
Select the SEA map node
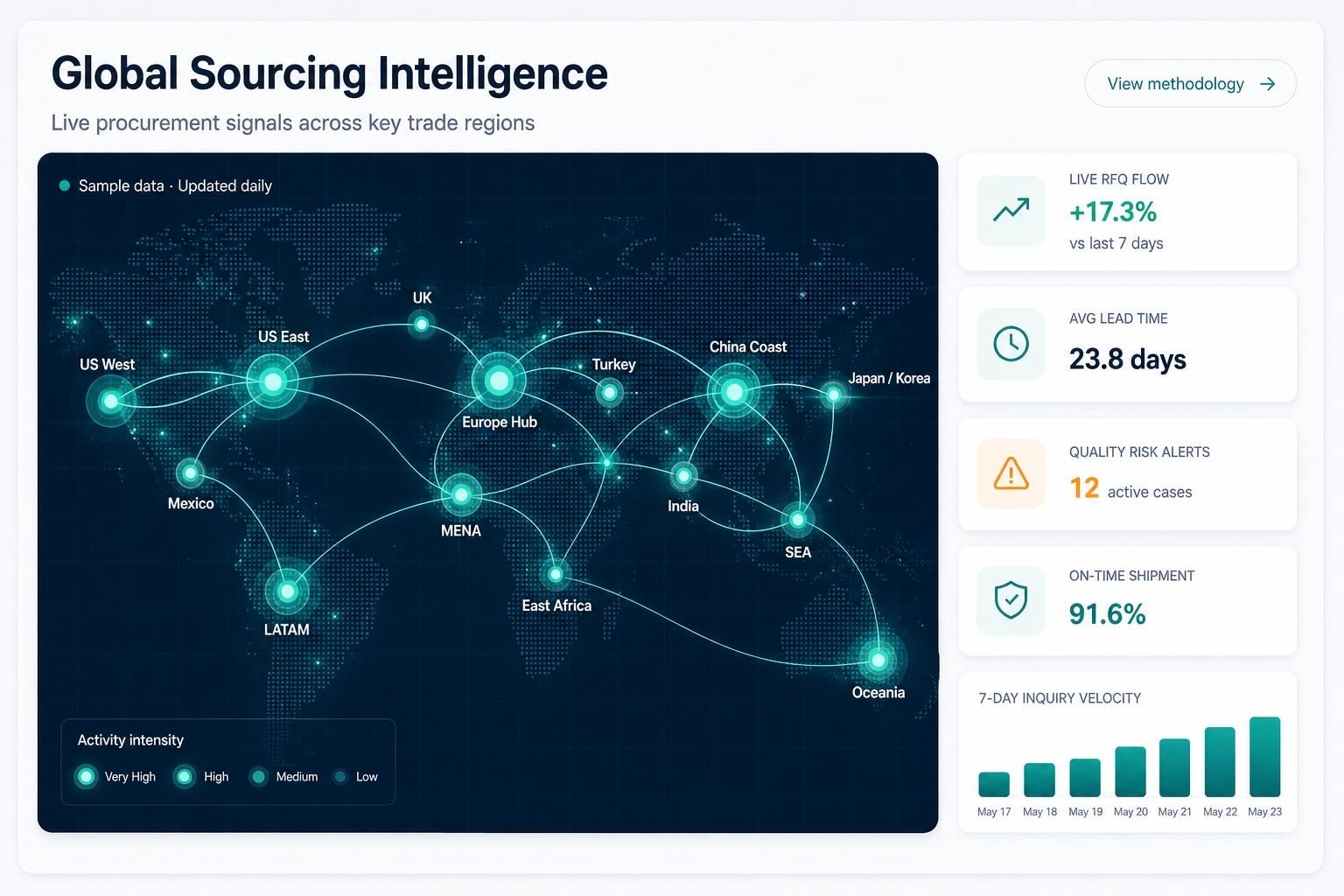pos(797,520)
